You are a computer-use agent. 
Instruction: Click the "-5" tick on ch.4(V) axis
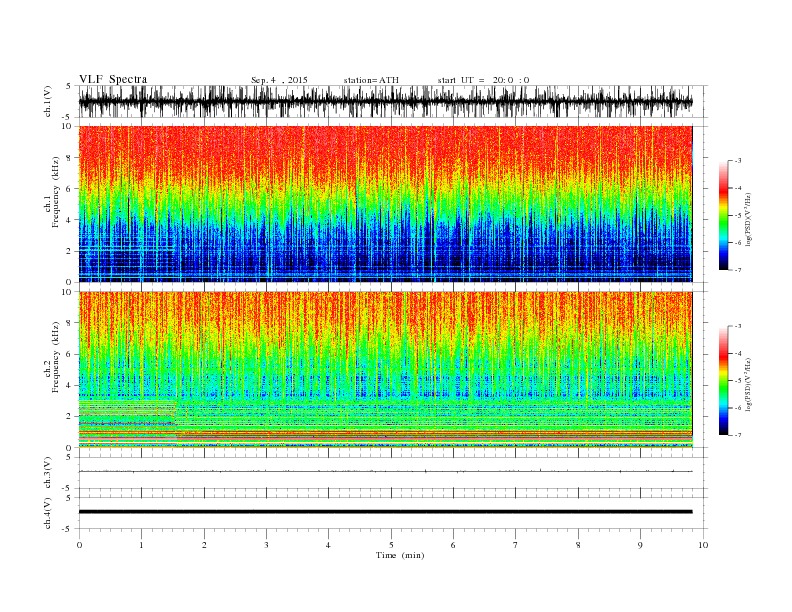point(68,529)
